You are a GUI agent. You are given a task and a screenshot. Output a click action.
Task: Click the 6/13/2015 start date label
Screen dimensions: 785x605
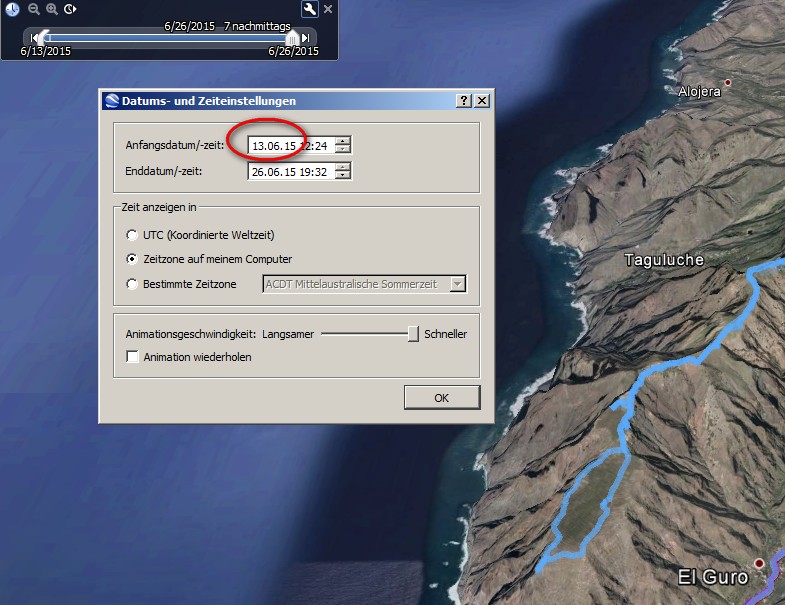pyautogui.click(x=46, y=51)
